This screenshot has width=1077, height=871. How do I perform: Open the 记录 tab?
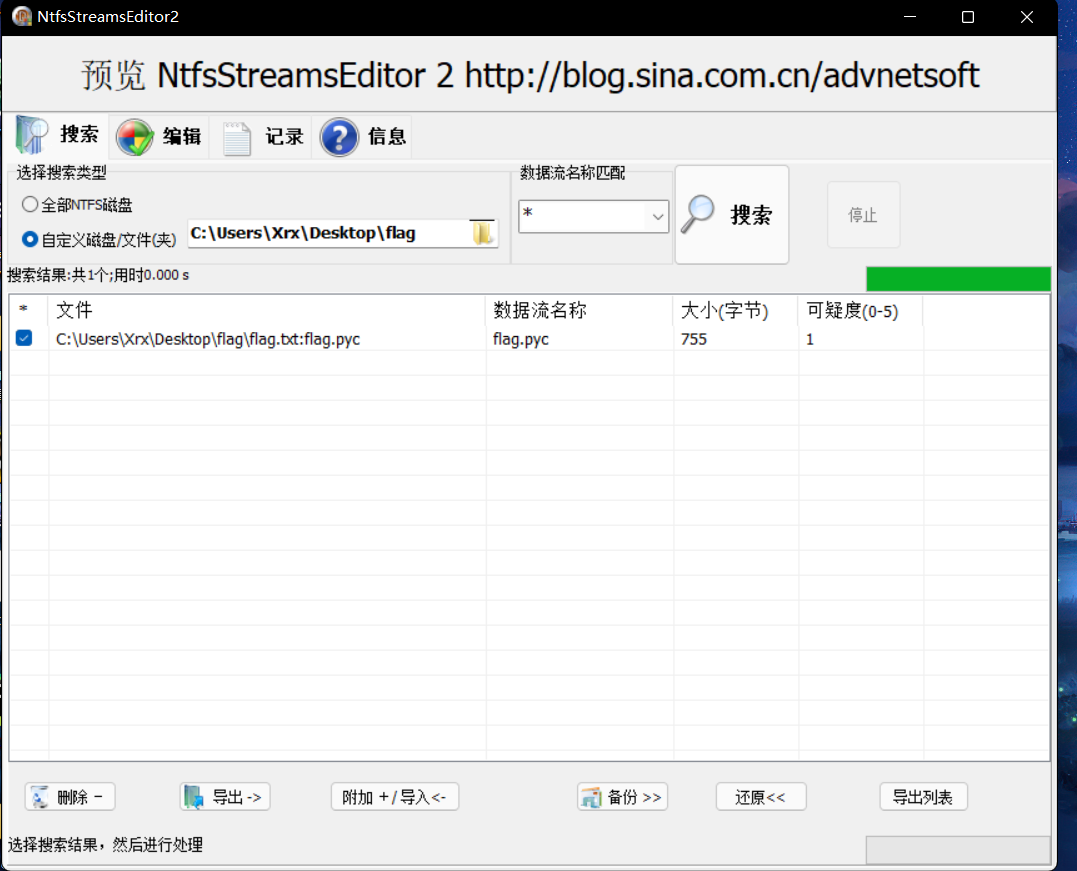(262, 137)
